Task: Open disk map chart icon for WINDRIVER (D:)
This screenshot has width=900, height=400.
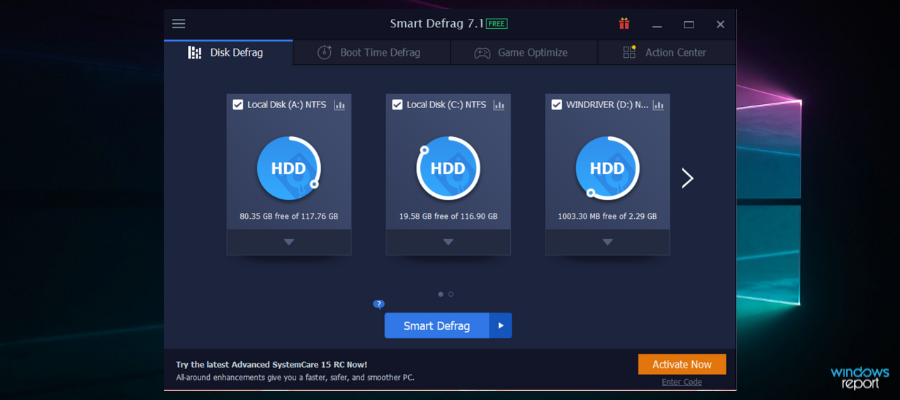Action: pos(658,105)
